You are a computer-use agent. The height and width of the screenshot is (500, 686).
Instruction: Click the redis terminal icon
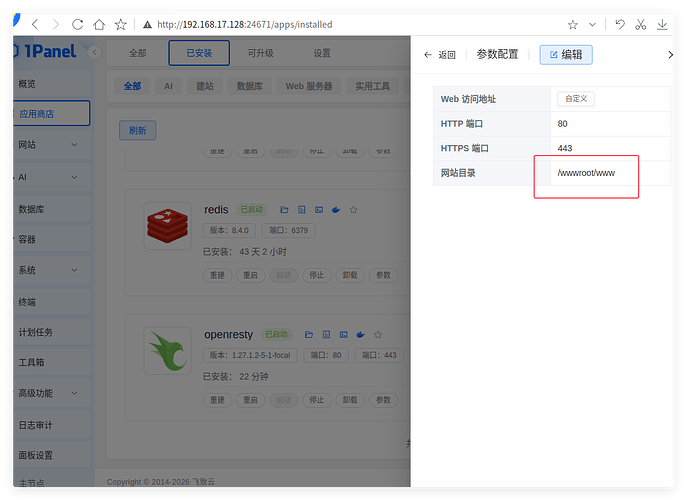(x=319, y=210)
